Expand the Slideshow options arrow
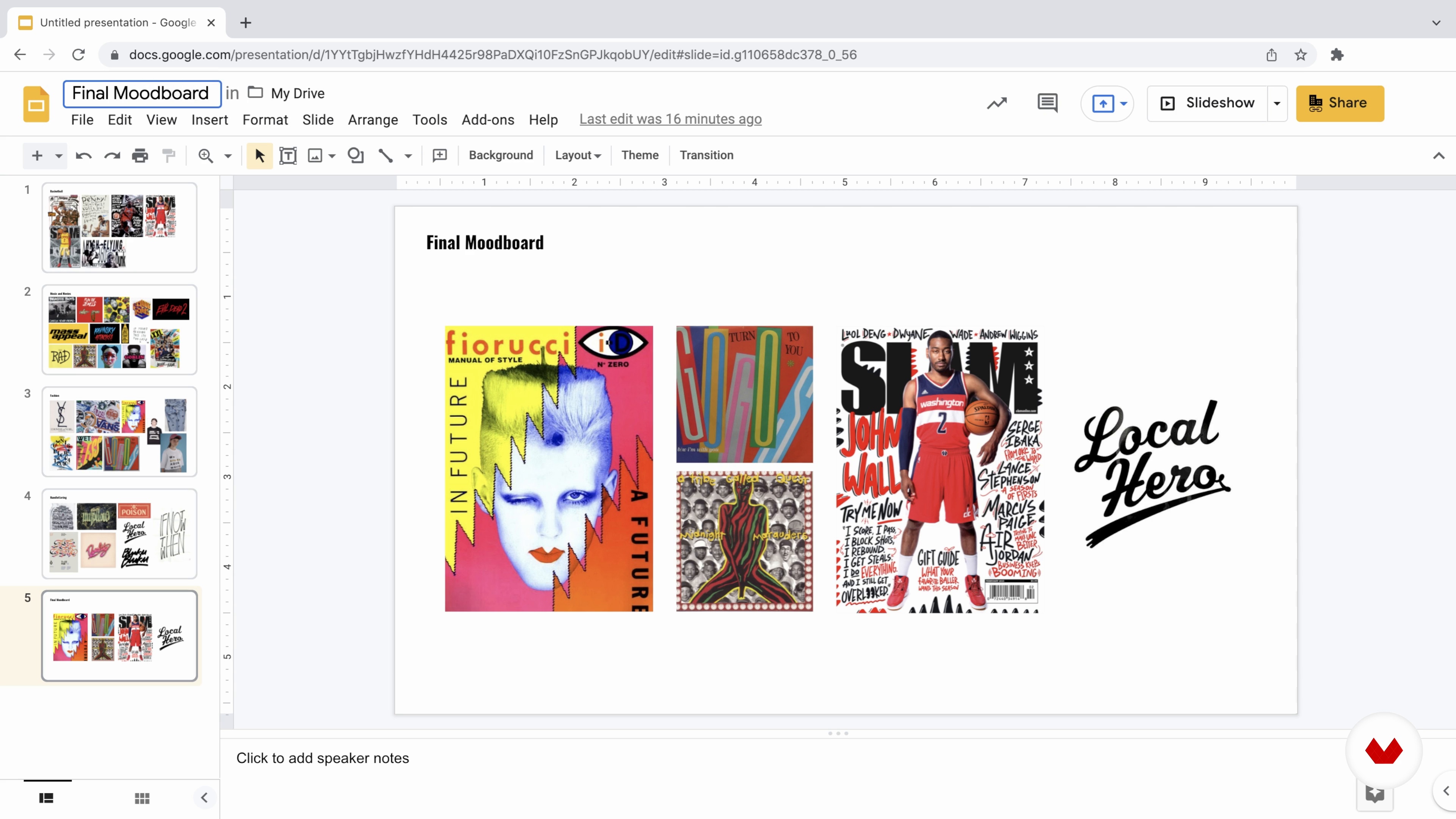The height and width of the screenshot is (819, 1456). tap(1277, 104)
